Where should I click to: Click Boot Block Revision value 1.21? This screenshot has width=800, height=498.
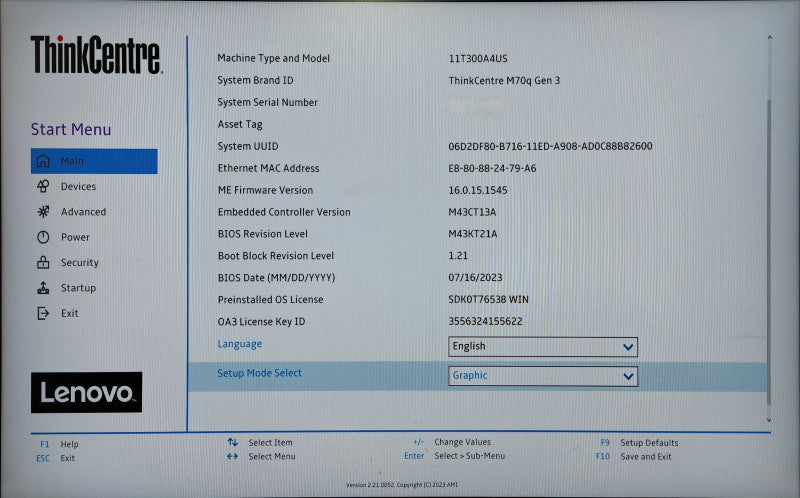coord(458,256)
